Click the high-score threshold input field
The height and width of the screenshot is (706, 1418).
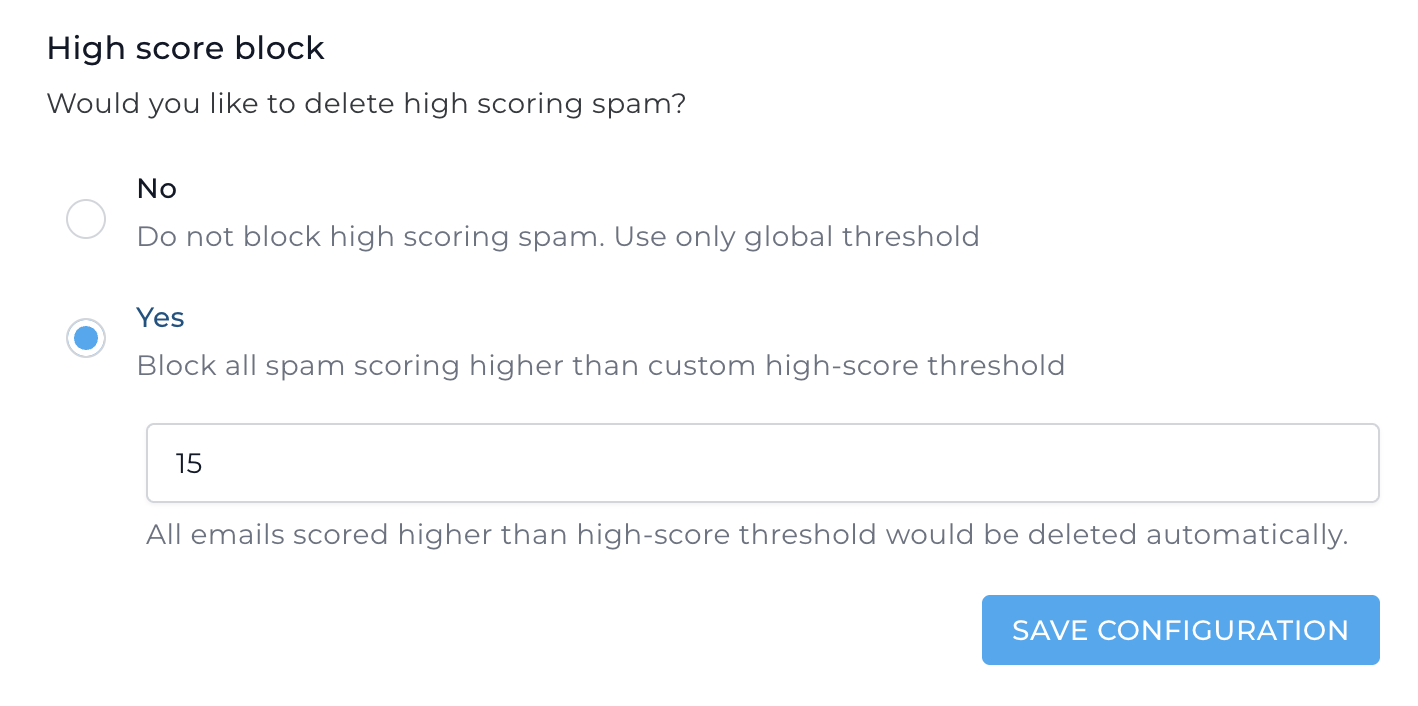pyautogui.click(x=763, y=462)
